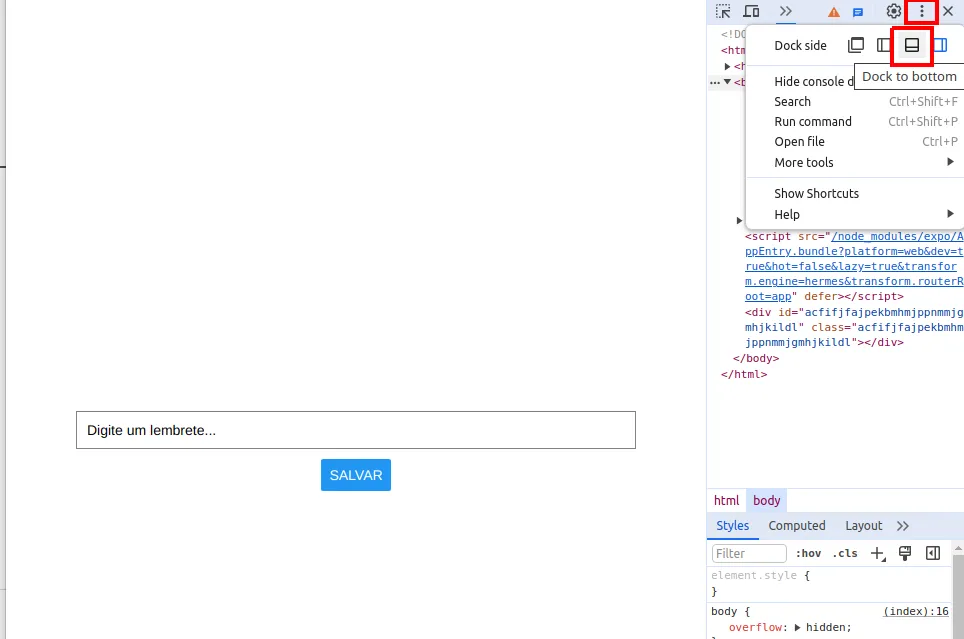The height and width of the screenshot is (639, 964).
Task: Click the SALVAR button
Action: point(356,475)
